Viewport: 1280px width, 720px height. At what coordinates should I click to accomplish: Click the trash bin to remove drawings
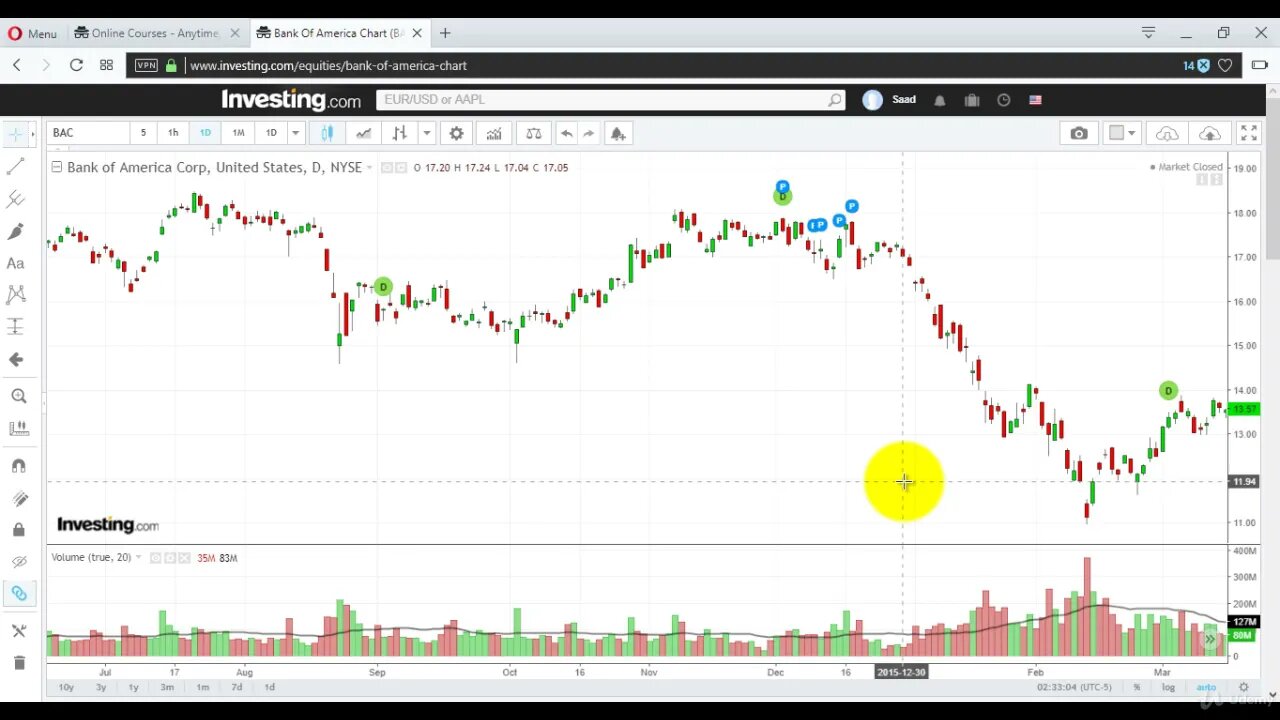(x=18, y=662)
